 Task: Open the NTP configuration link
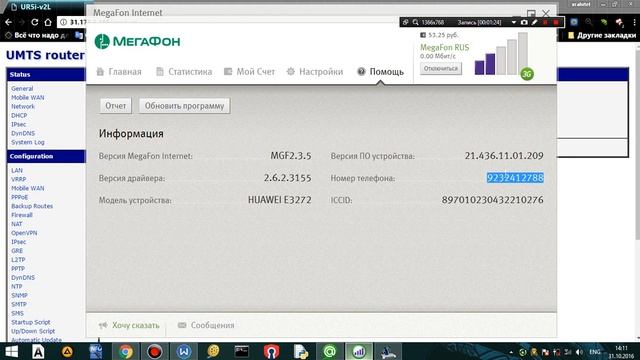click(x=16, y=287)
